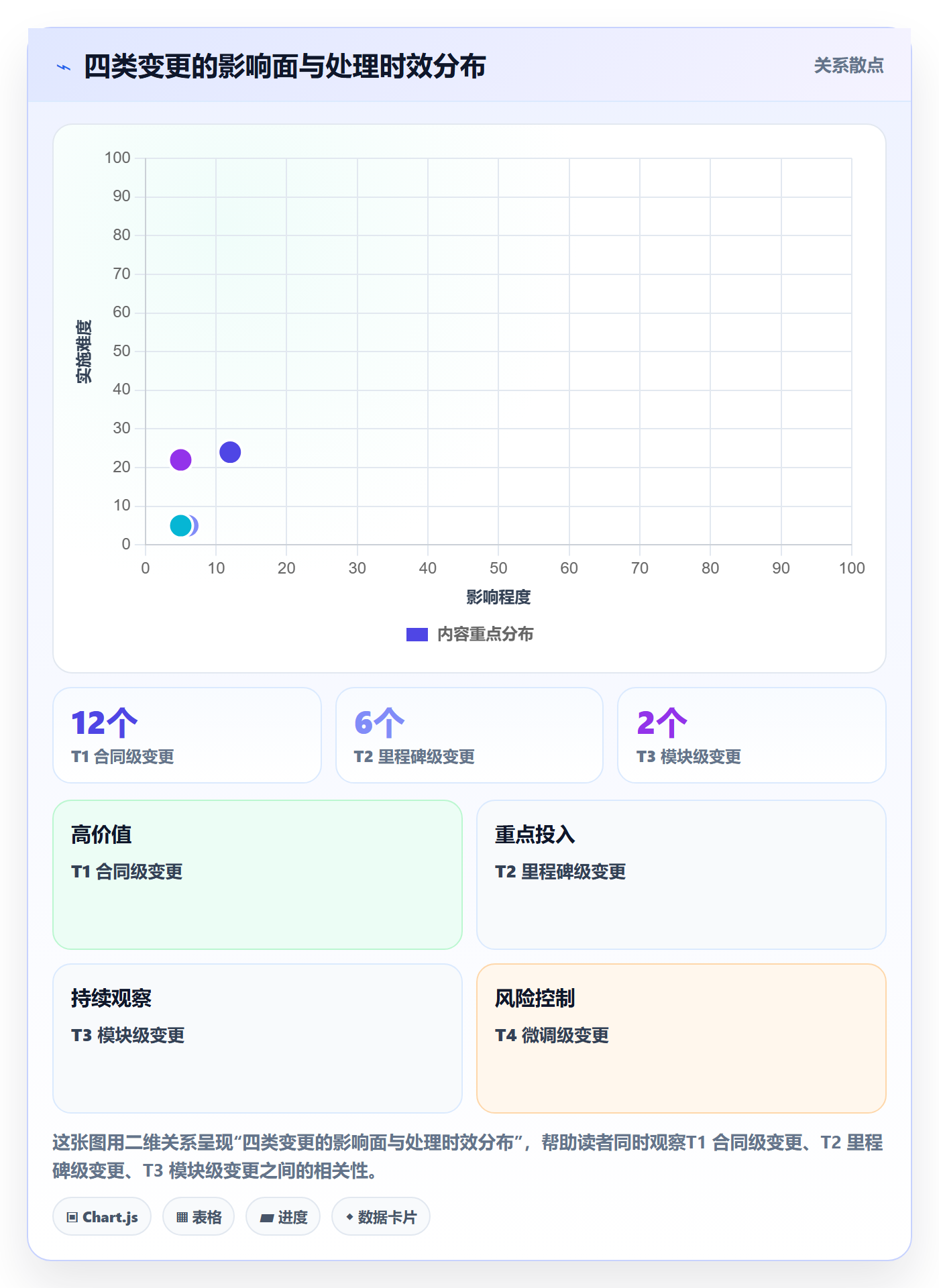Open the 重点投入 quadrant card

tap(681, 875)
